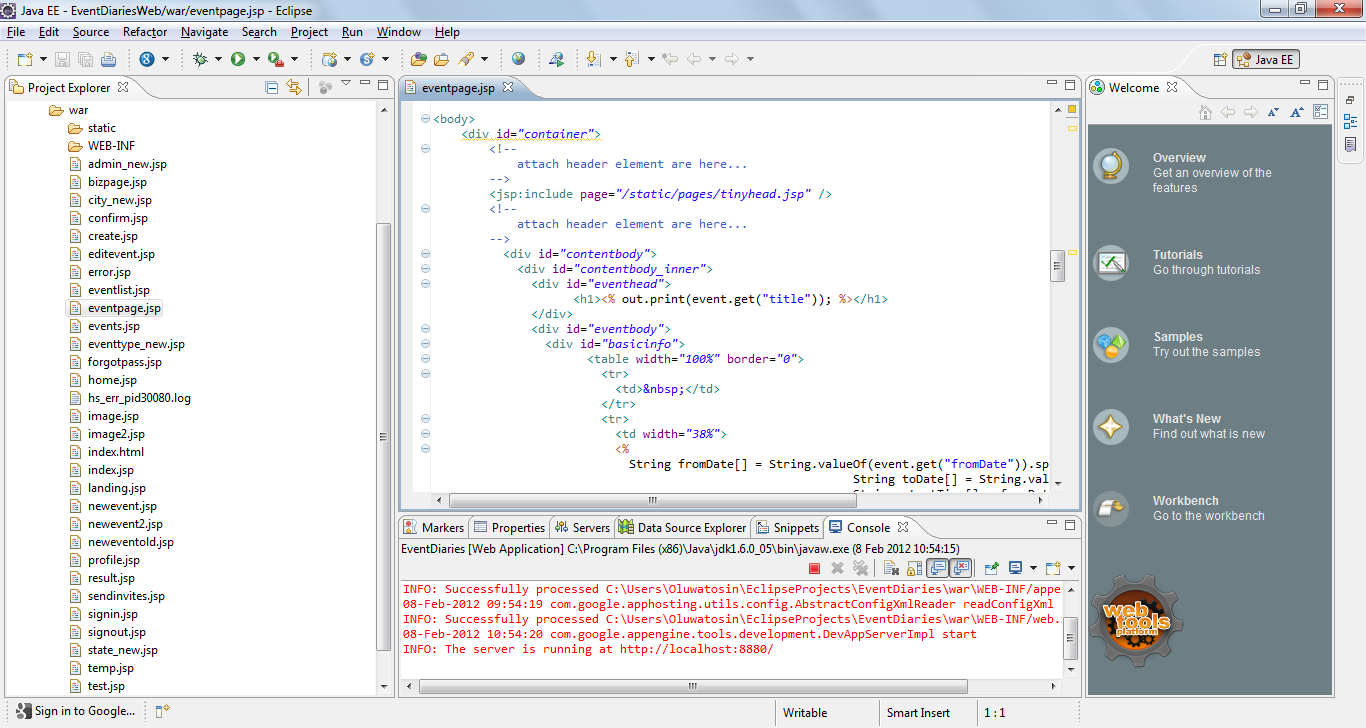Switch to the Servers tab
Viewport: 1366px width, 728px height.
tap(582, 527)
